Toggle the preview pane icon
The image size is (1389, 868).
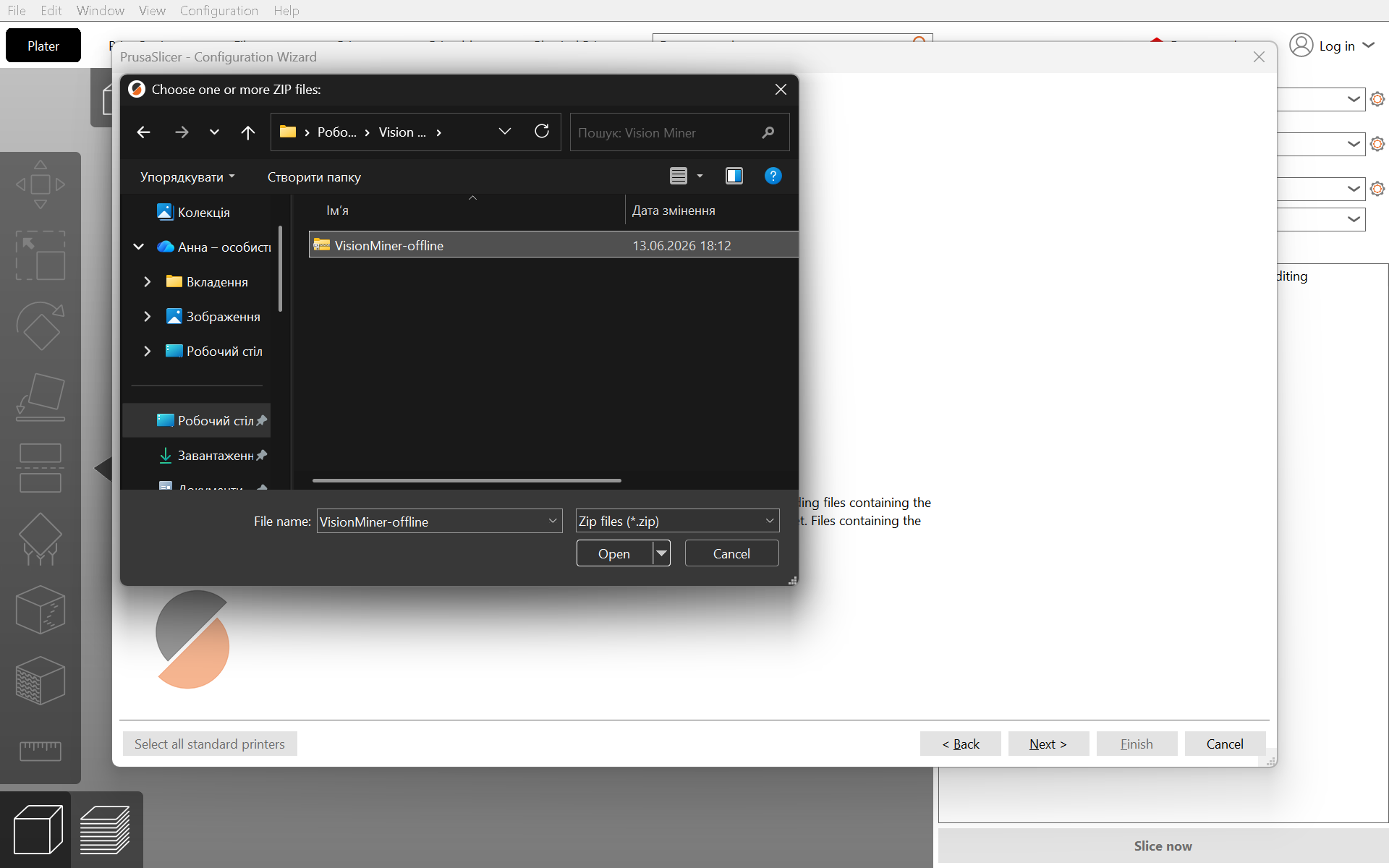734,176
